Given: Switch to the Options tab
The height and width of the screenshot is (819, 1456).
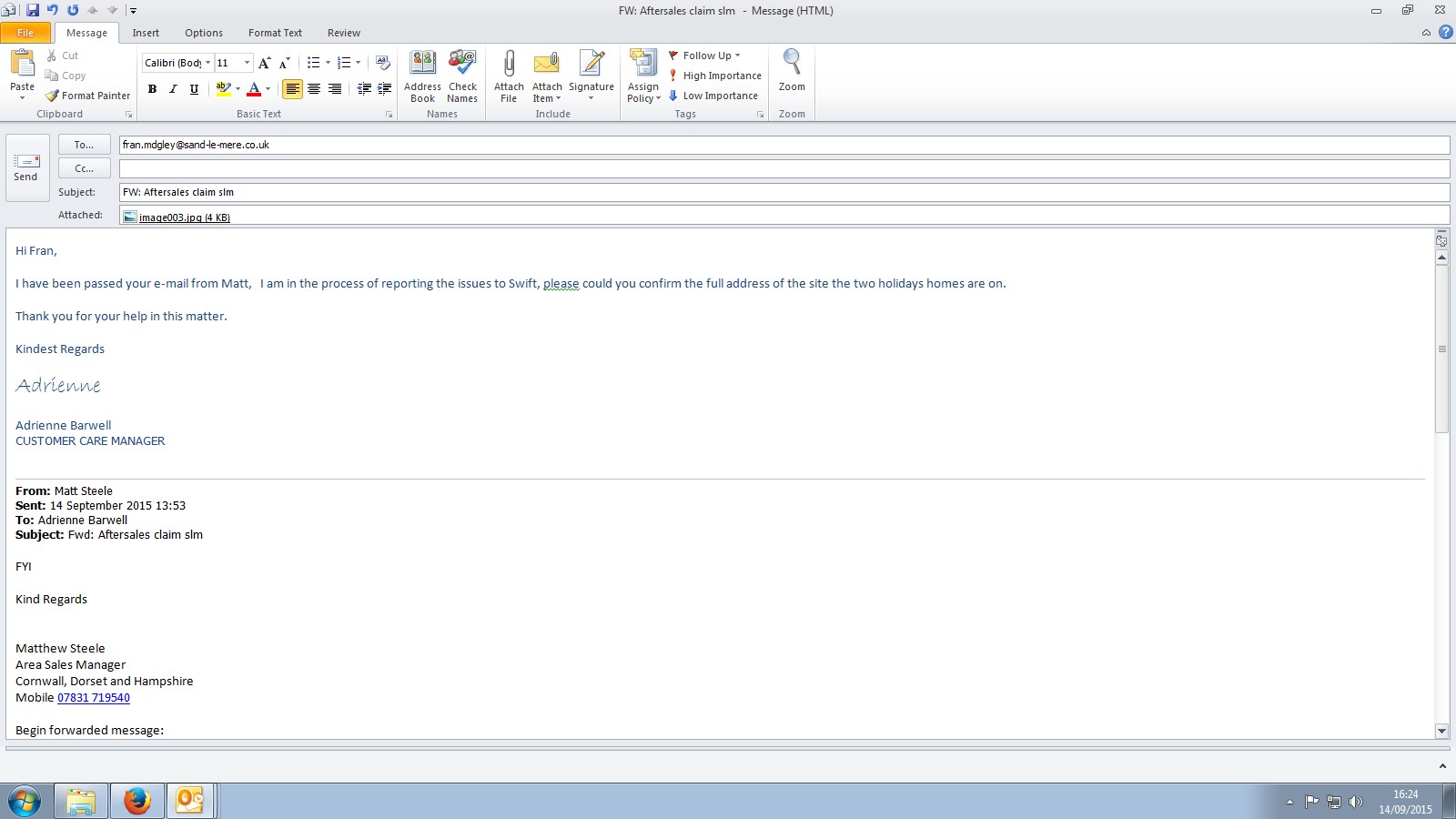Looking at the screenshot, I should [x=204, y=33].
